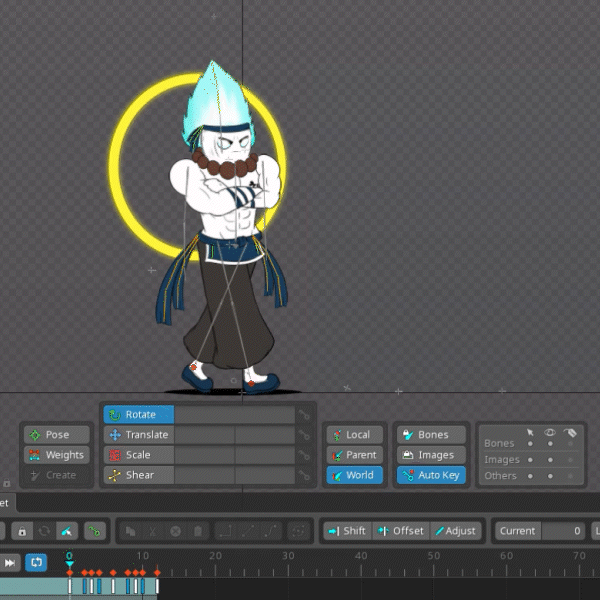Click the Current frame number field
The width and height of the screenshot is (600, 600).
563,531
